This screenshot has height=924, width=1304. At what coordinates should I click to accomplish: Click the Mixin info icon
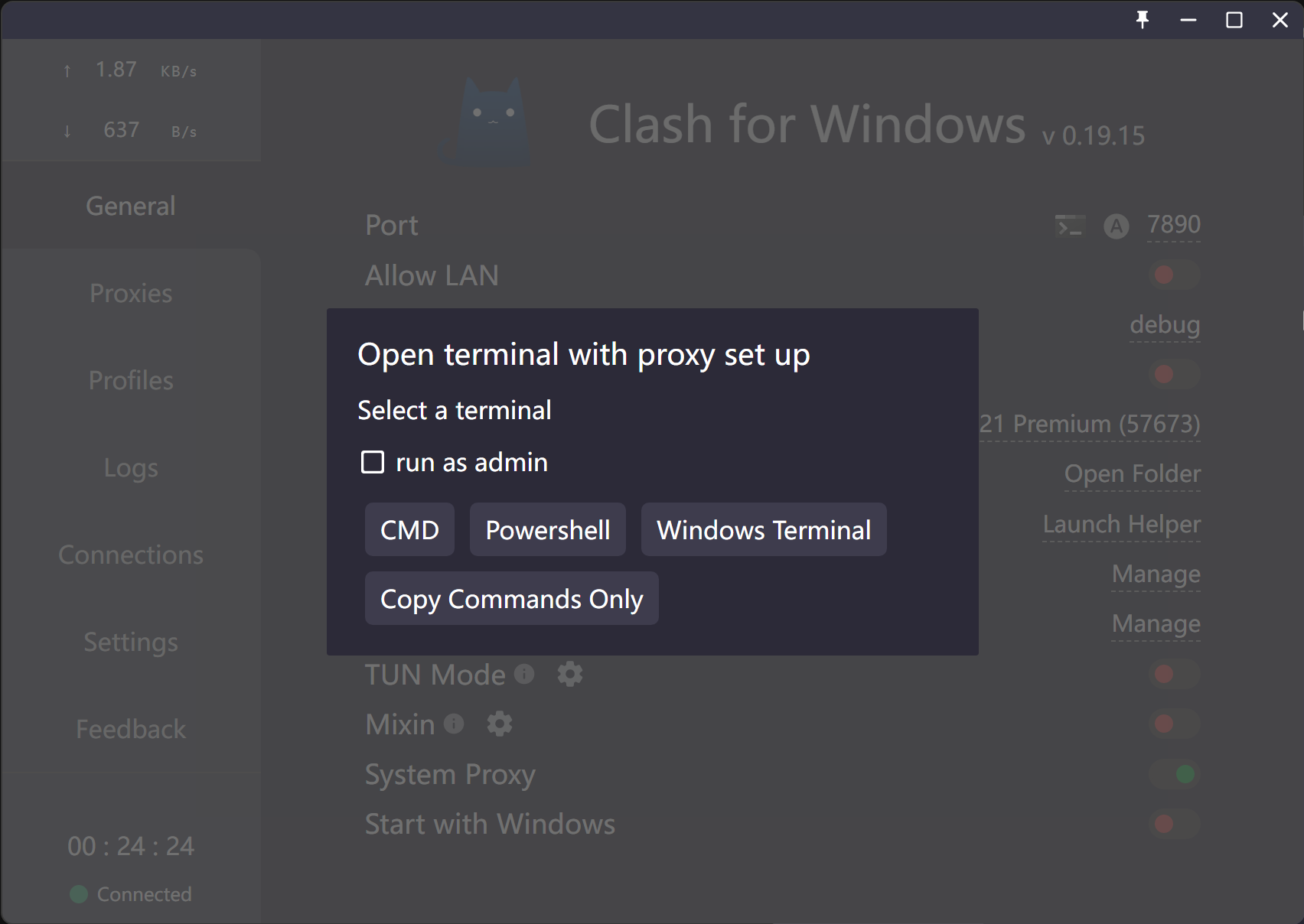(x=454, y=723)
